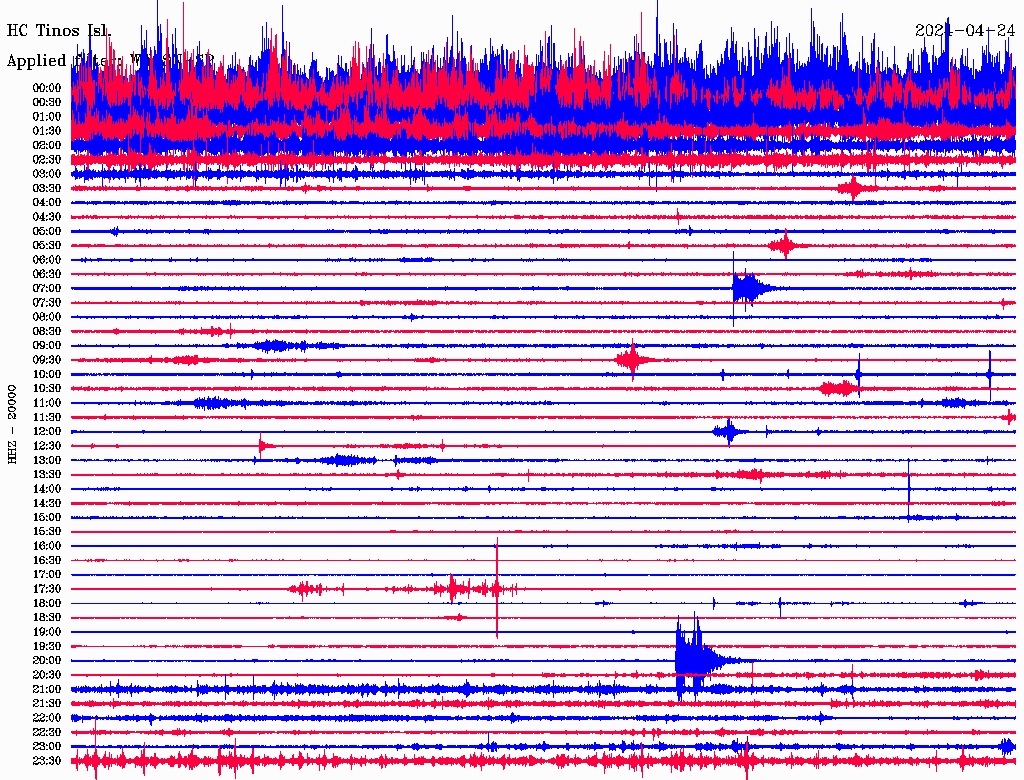This screenshot has width=1024, height=780.
Task: Select the 00:00 time label
Action: (47, 88)
